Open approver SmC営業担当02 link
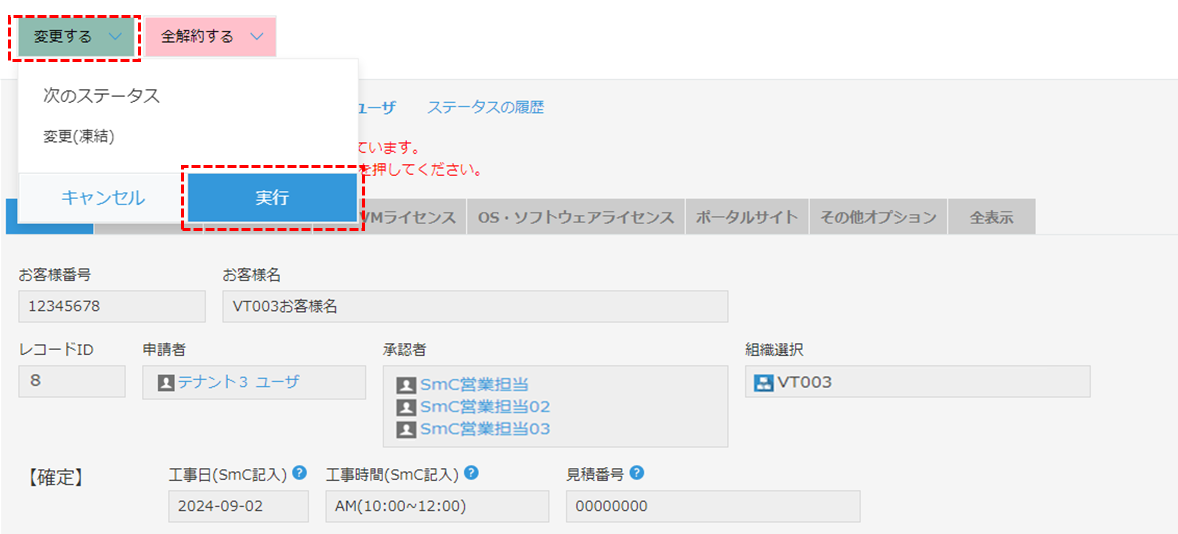 click(x=485, y=407)
